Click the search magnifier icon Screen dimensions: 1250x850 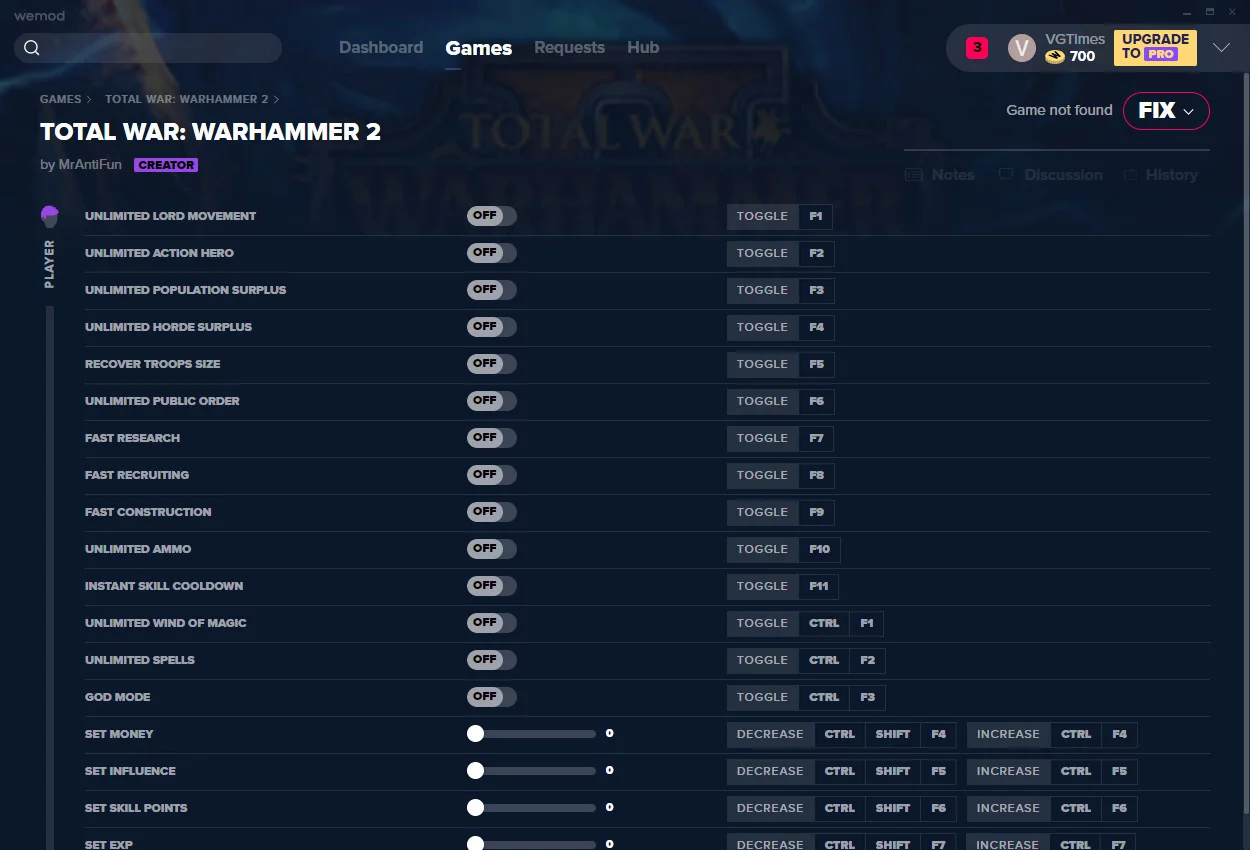[x=32, y=48]
